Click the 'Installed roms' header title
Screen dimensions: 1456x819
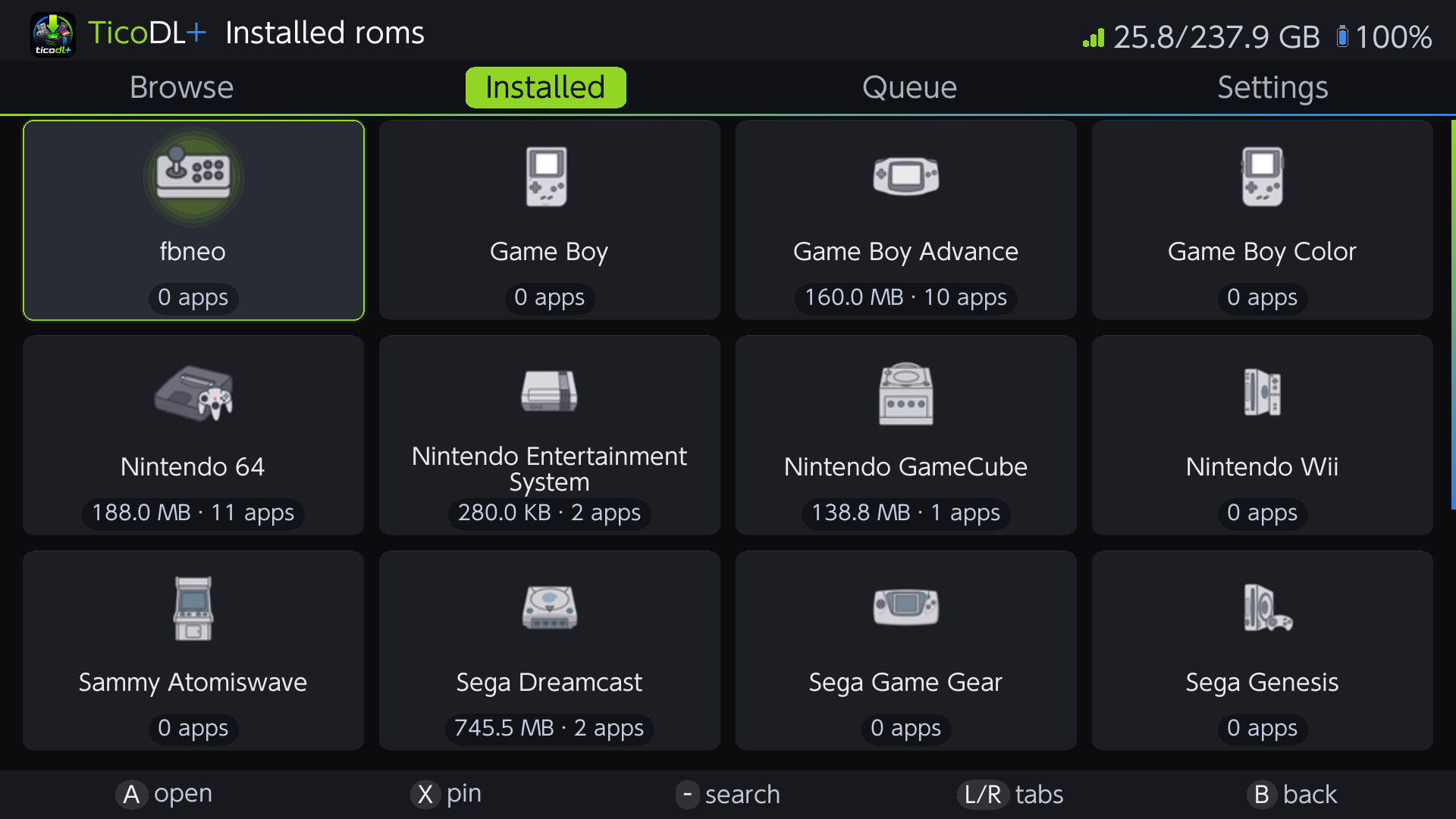pos(325,33)
